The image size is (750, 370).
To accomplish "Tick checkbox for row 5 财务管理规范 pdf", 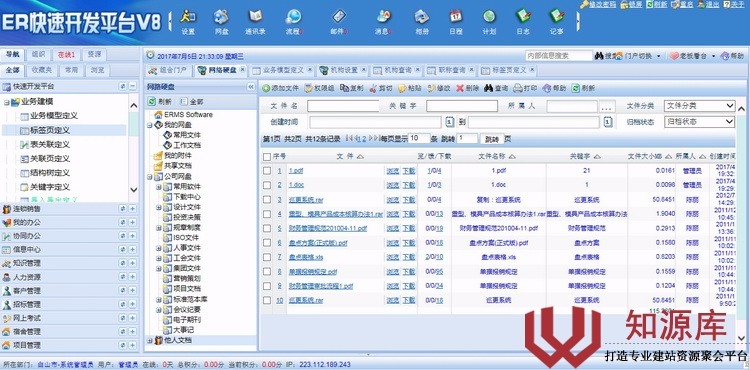I will [x=267, y=228].
